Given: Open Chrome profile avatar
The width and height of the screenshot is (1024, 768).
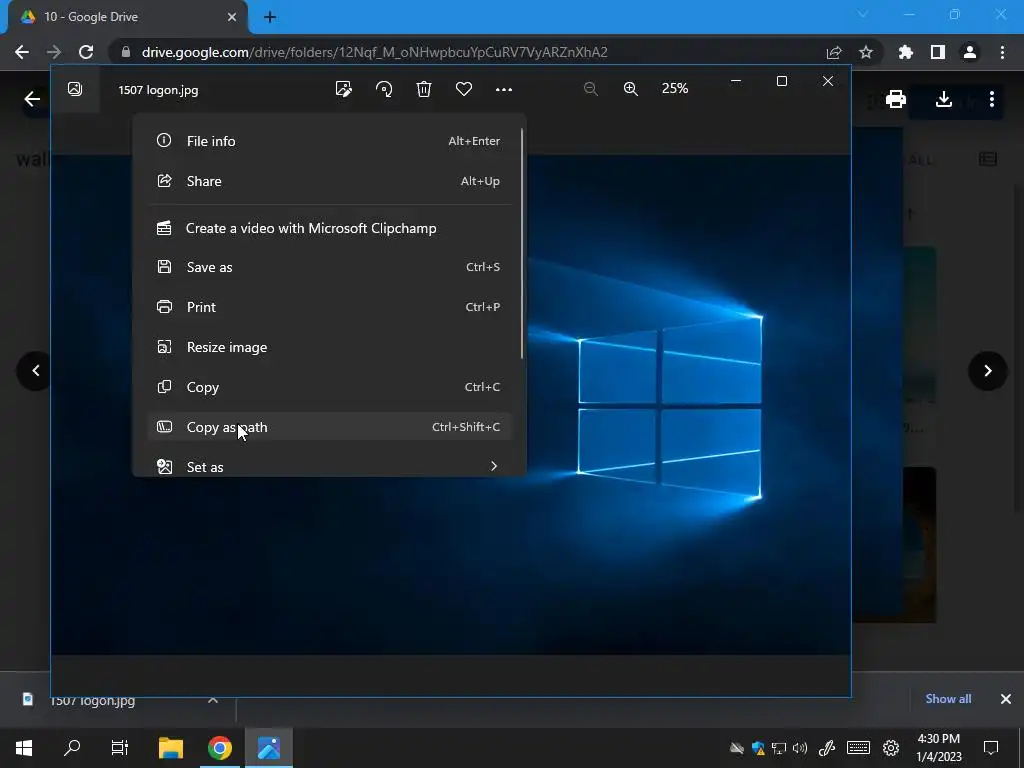Looking at the screenshot, I should point(970,52).
